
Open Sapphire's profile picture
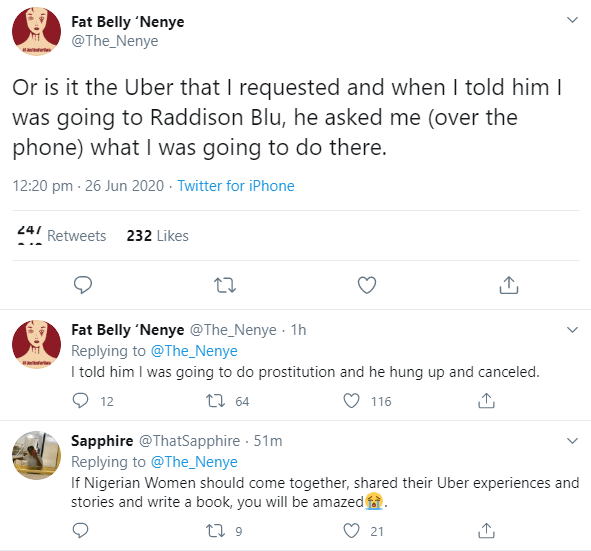[37, 455]
